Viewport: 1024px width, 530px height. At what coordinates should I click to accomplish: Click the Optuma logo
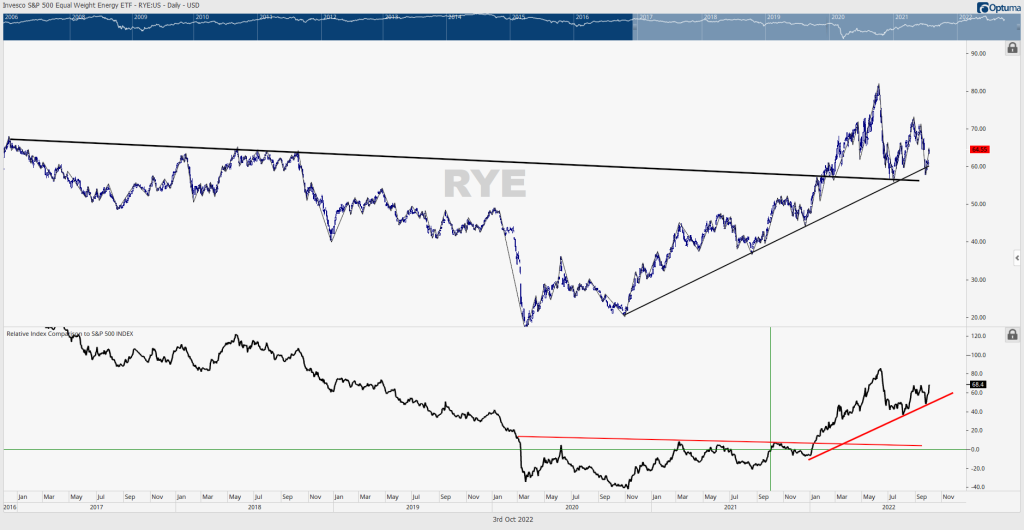click(999, 7)
